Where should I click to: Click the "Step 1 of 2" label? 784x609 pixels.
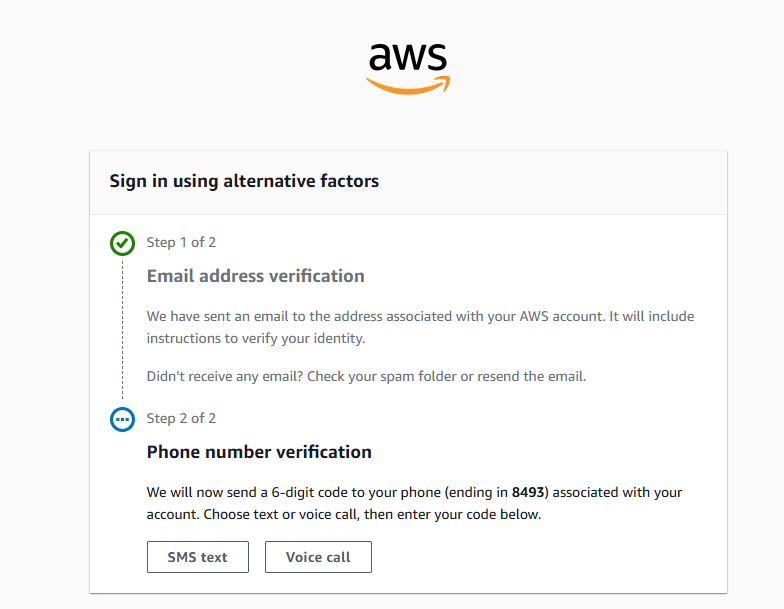pyautogui.click(x=181, y=242)
